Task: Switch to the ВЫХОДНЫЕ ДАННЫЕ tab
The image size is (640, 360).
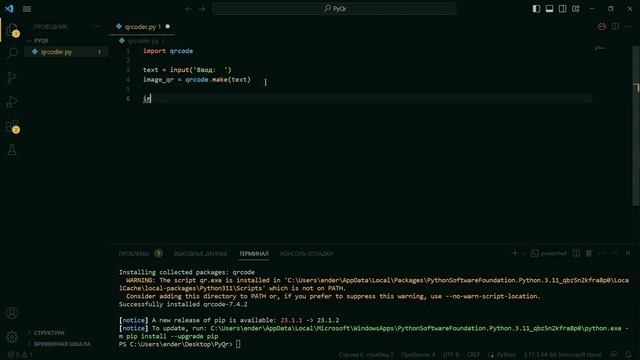Action: [x=200, y=253]
